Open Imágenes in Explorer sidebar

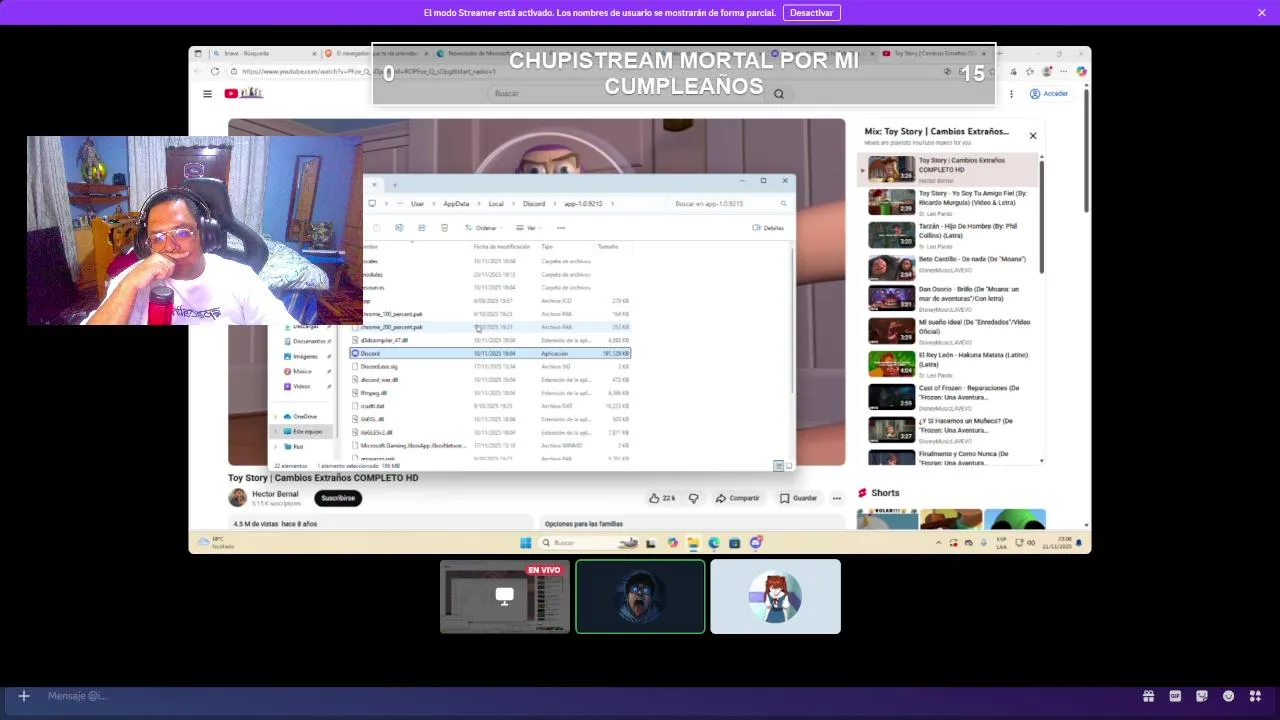(305, 356)
